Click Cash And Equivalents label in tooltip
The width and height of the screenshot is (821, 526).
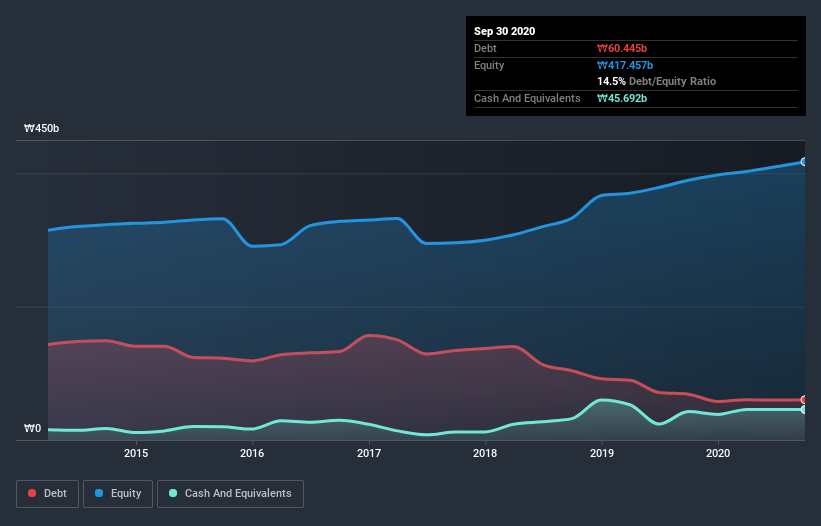click(527, 98)
